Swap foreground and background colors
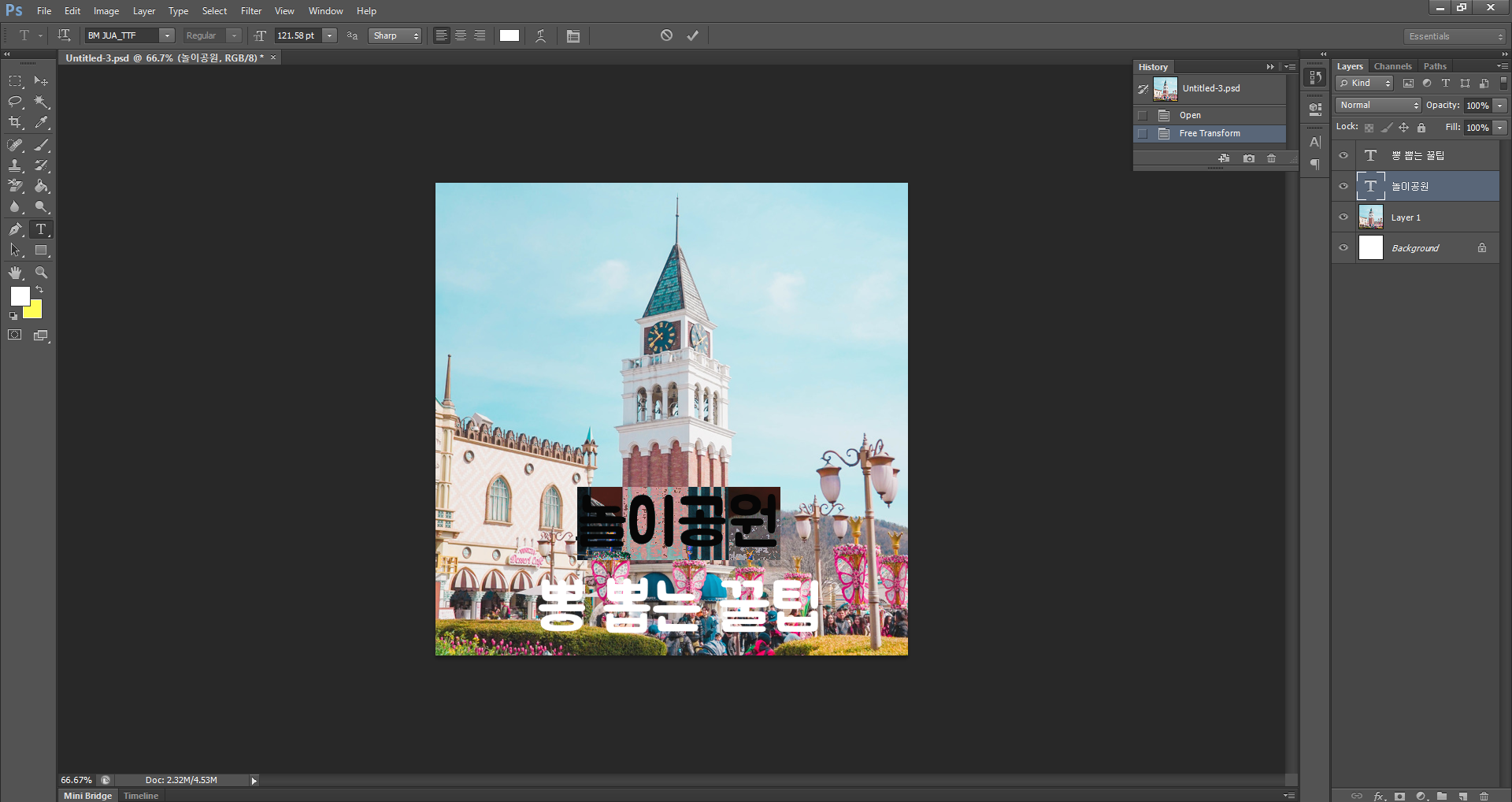1512x802 pixels. coord(39,290)
